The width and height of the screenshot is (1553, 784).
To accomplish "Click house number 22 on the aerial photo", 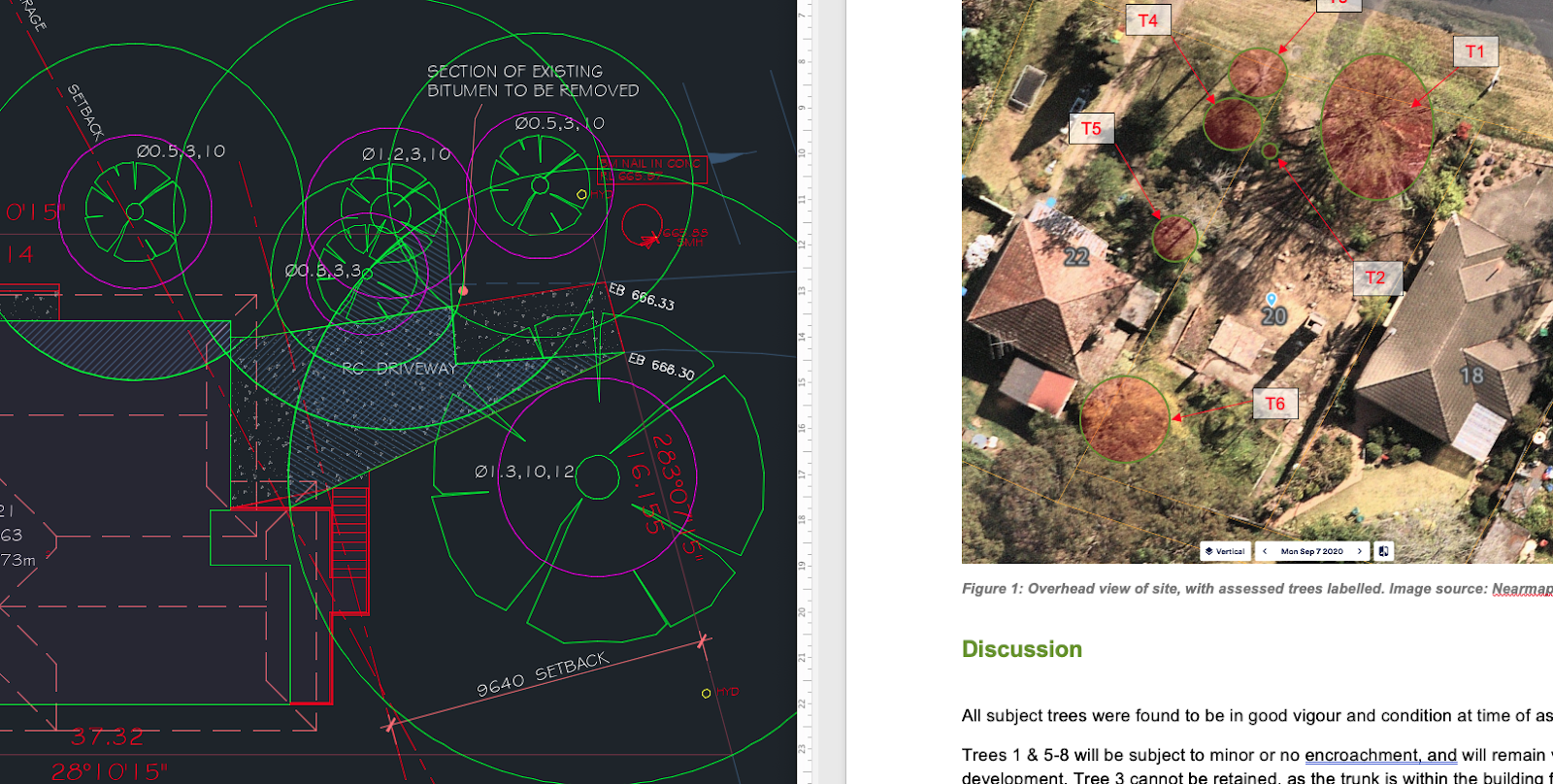I will [1076, 257].
